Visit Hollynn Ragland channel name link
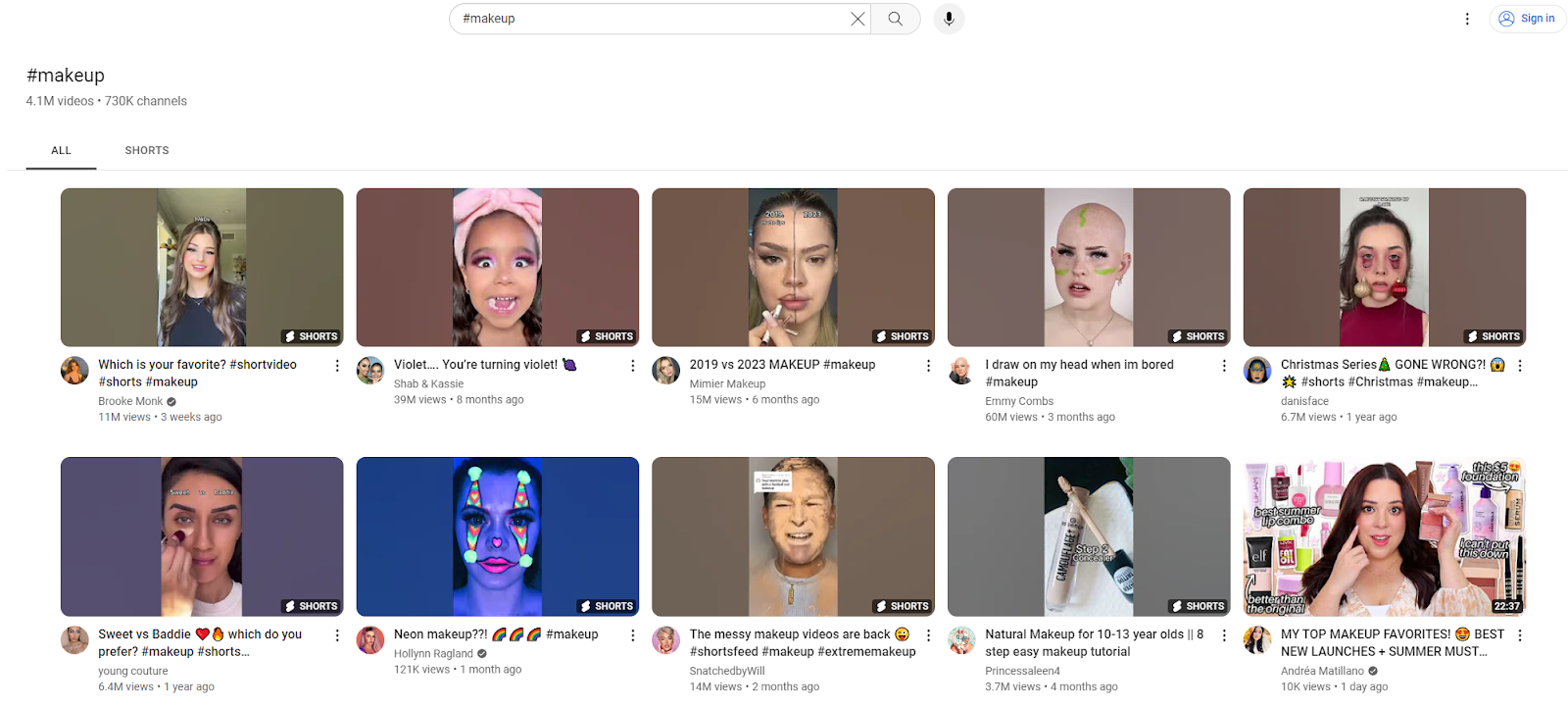Image resolution: width=1568 pixels, height=707 pixels. (x=433, y=654)
